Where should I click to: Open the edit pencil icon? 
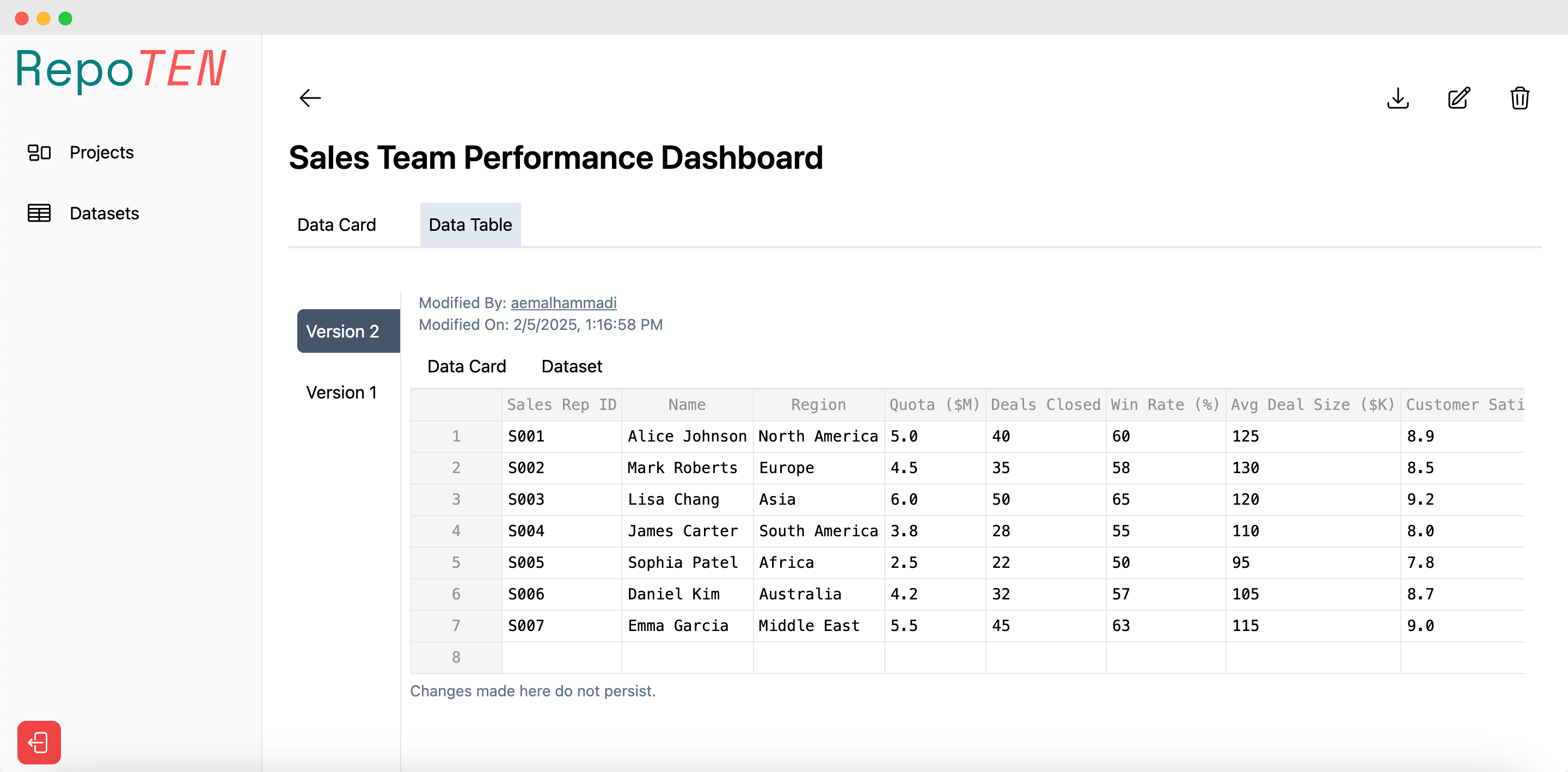coord(1459,98)
